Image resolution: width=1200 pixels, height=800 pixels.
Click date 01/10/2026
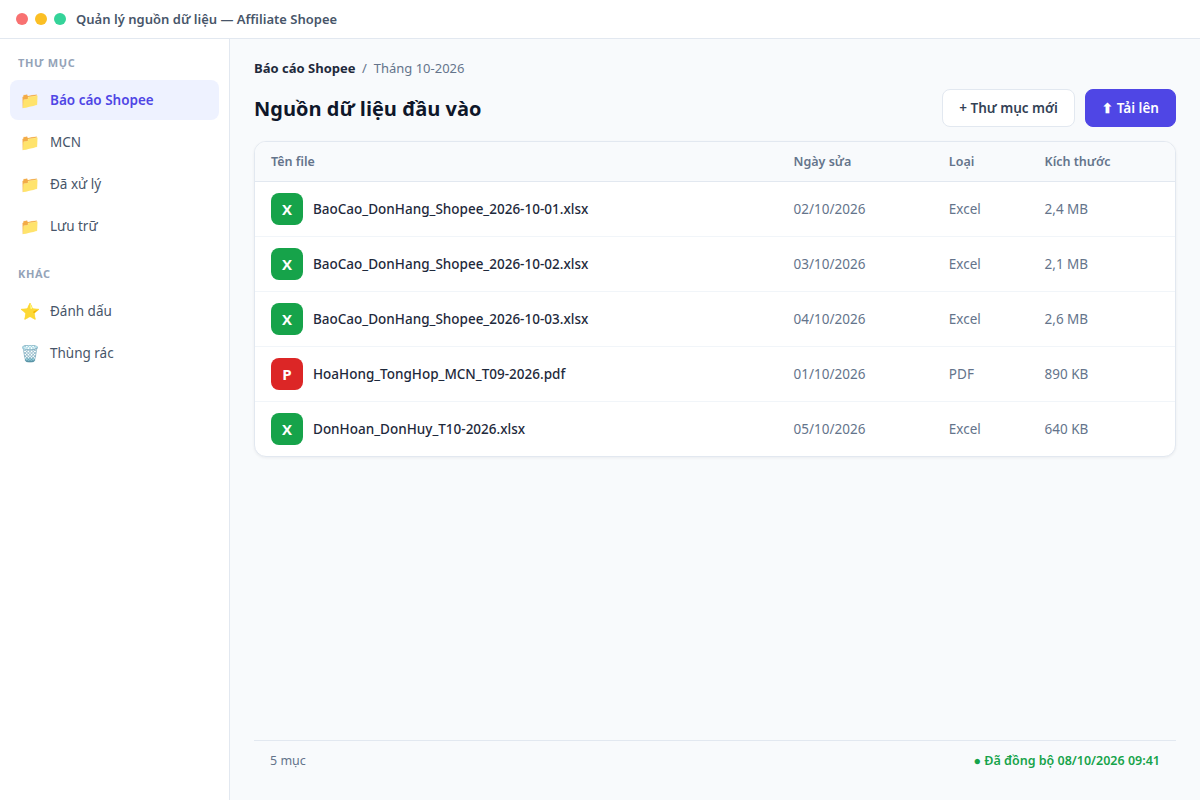(829, 374)
